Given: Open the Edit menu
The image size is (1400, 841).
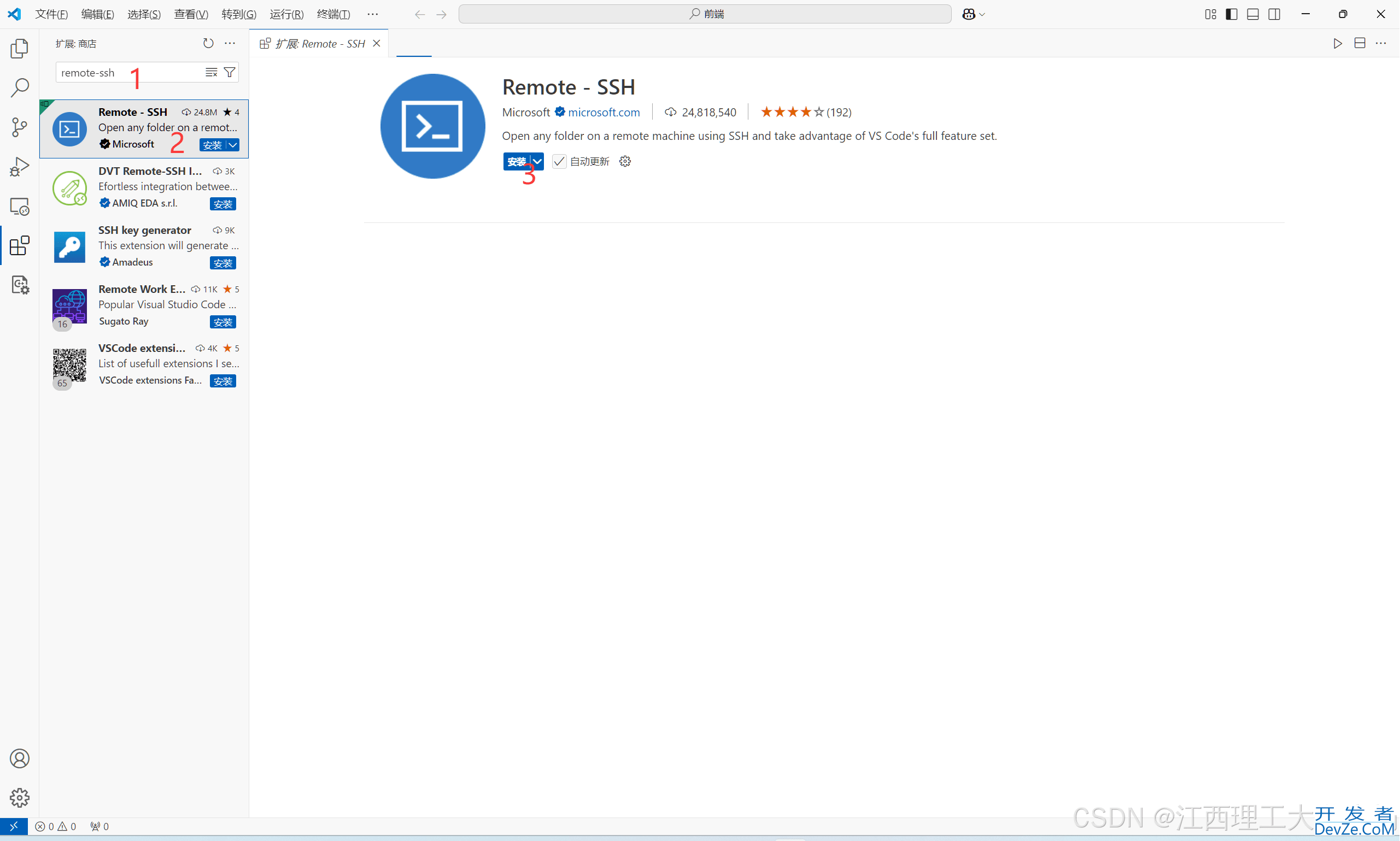Looking at the screenshot, I should 97,14.
